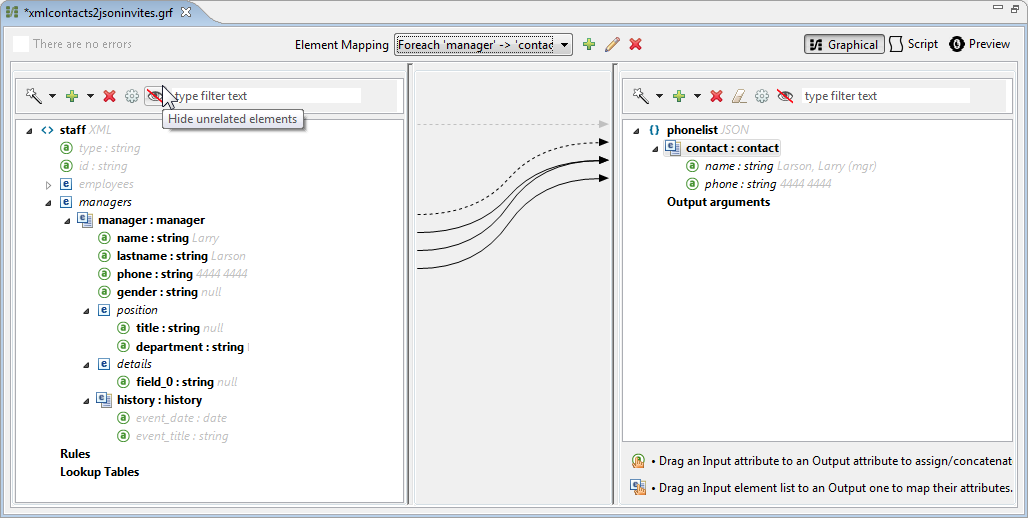Switch to the Script view
The width and height of the screenshot is (1028, 518).
[914, 44]
